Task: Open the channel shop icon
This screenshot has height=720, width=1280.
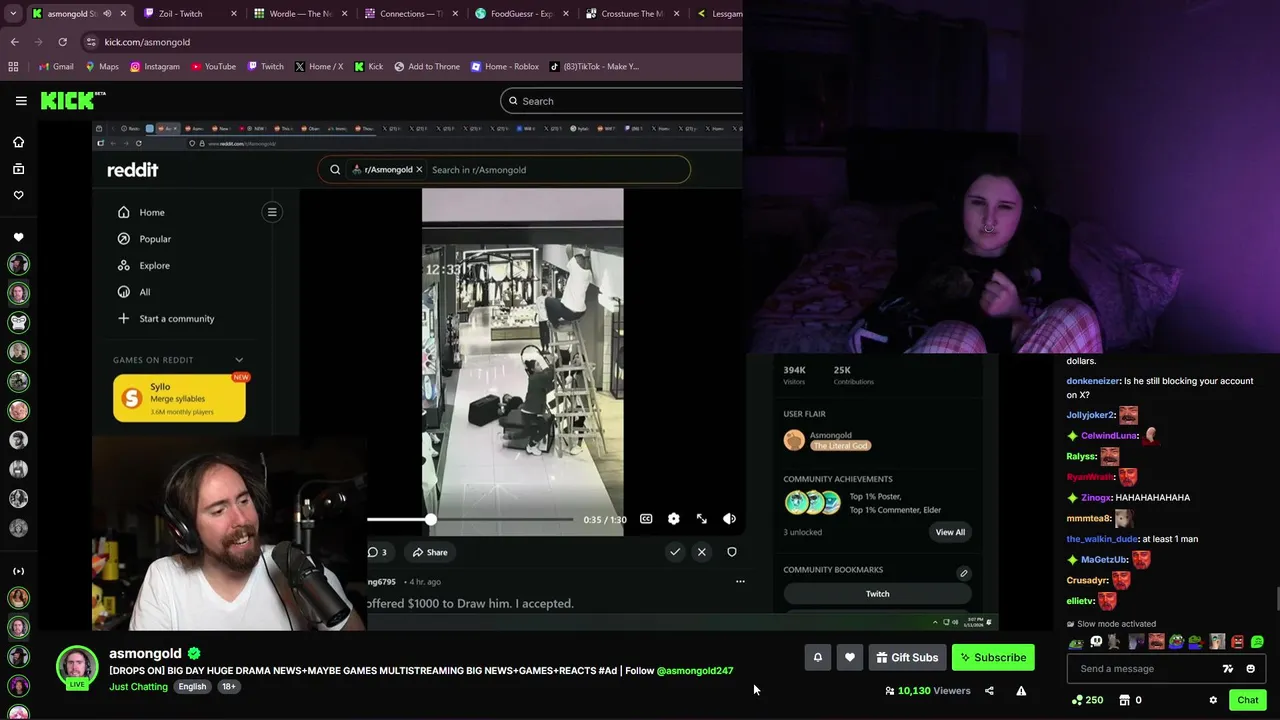Action: tap(1124, 700)
